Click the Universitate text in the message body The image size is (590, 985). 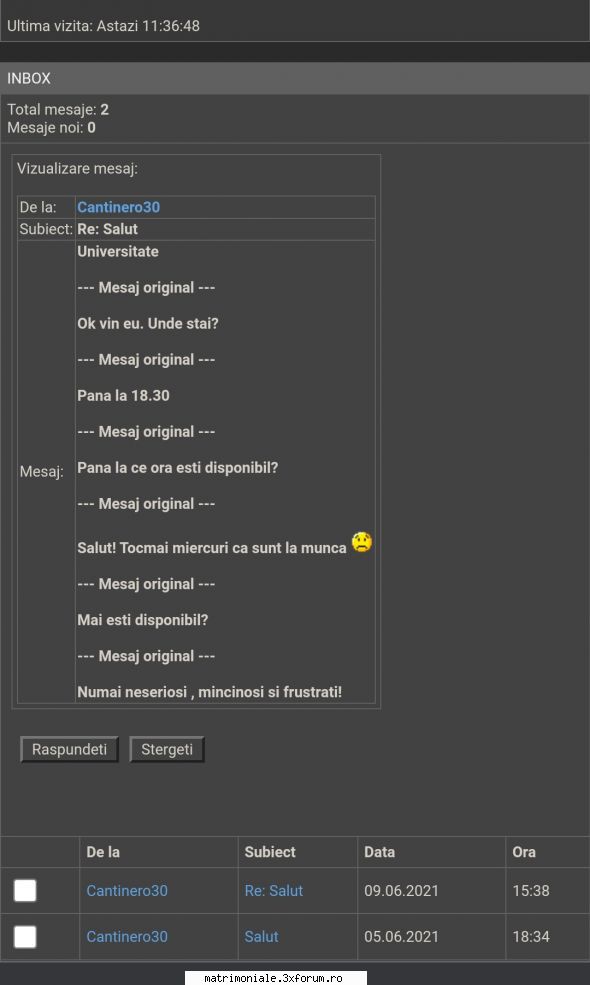click(x=118, y=251)
